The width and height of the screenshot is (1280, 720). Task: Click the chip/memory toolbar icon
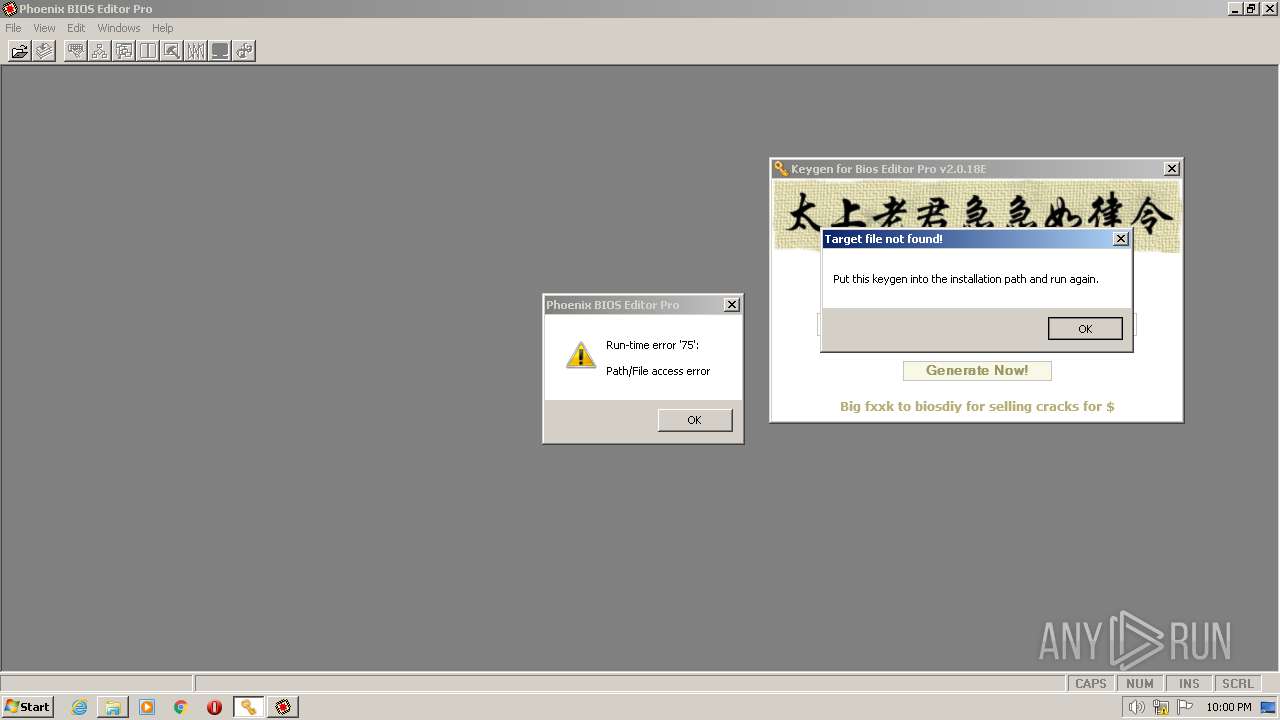[x=76, y=51]
